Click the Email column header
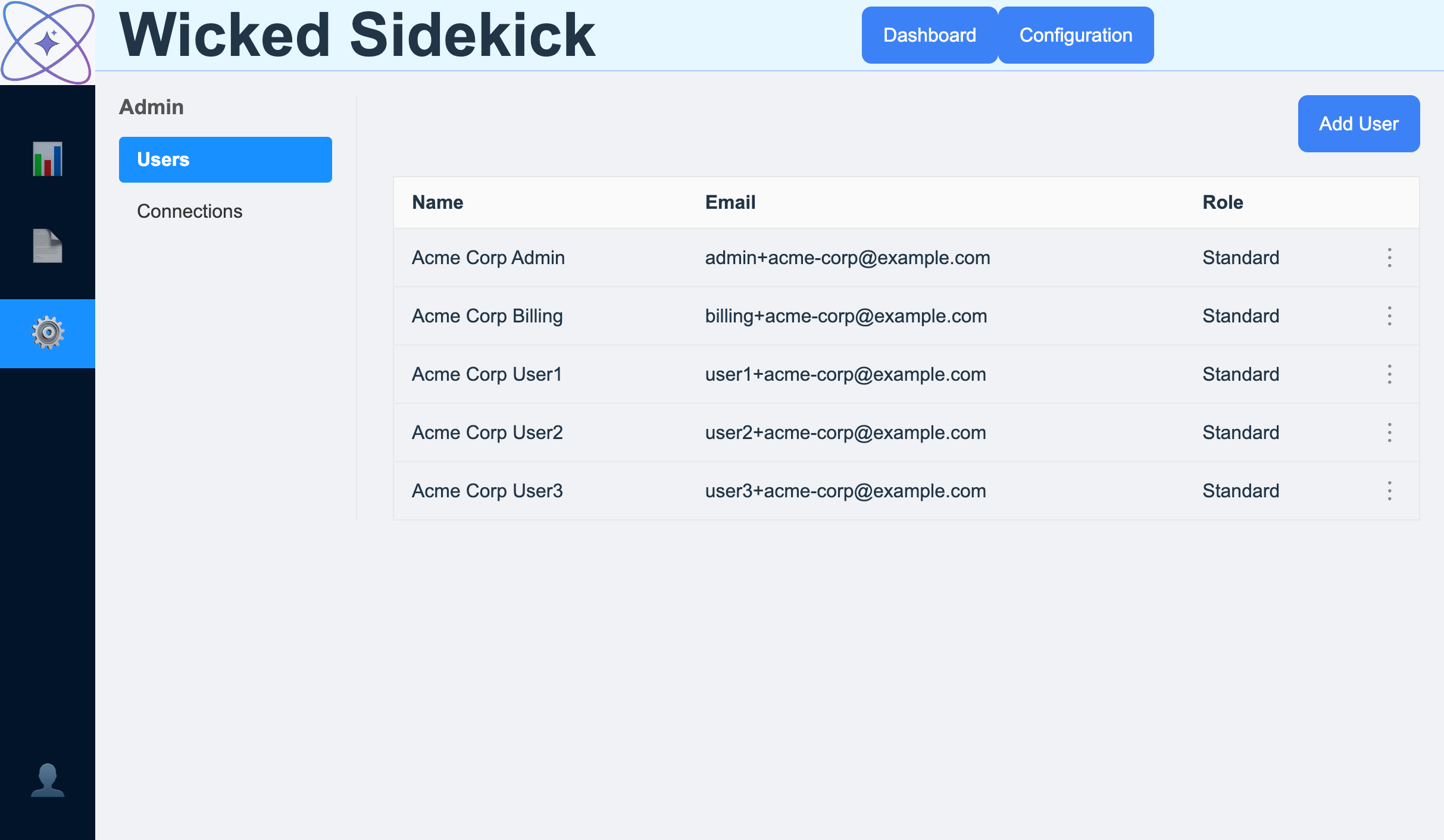This screenshot has height=840, width=1444. 730,202
